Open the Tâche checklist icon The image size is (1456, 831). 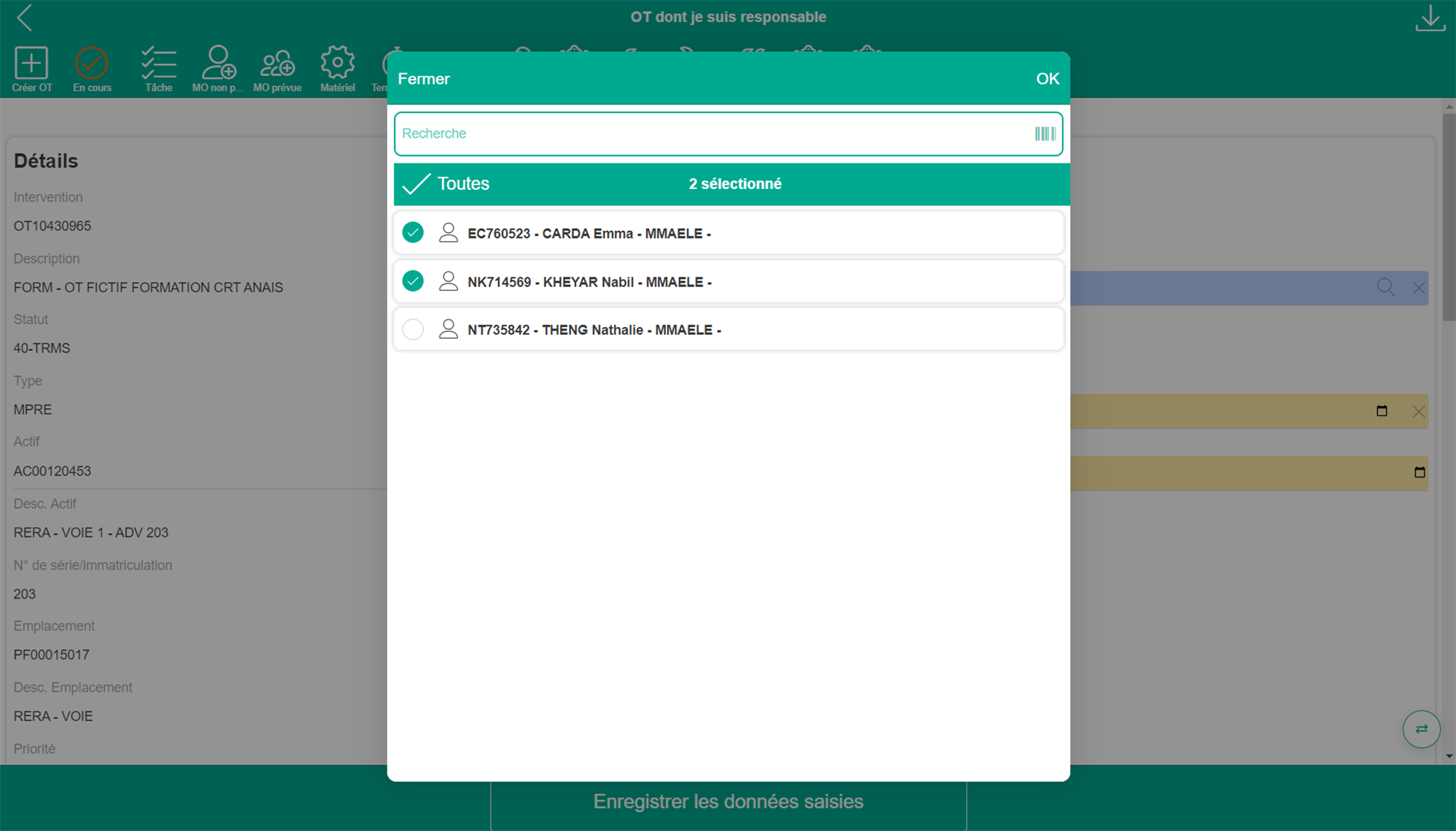pos(159,64)
